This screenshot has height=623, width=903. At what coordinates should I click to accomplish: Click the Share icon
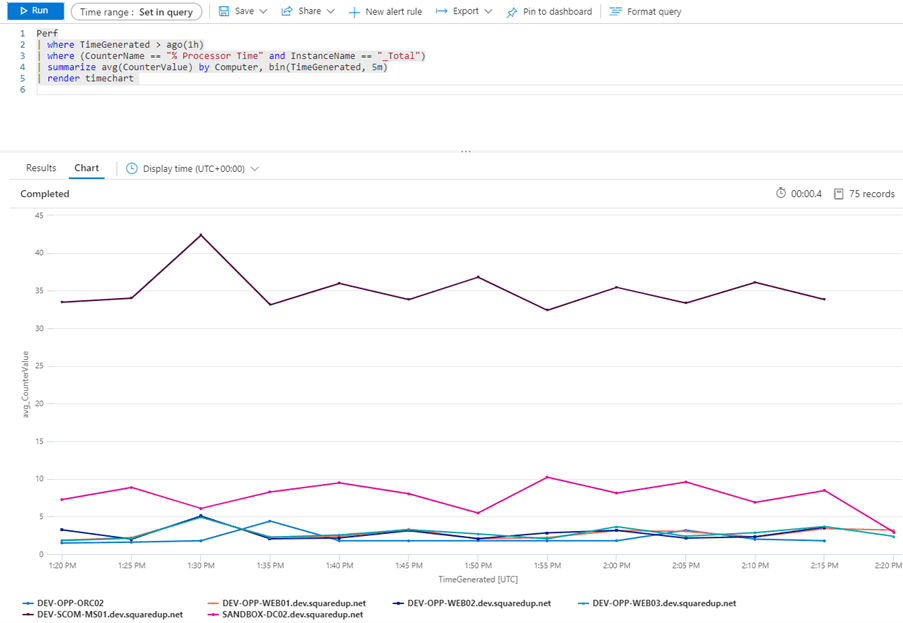pyautogui.click(x=289, y=12)
